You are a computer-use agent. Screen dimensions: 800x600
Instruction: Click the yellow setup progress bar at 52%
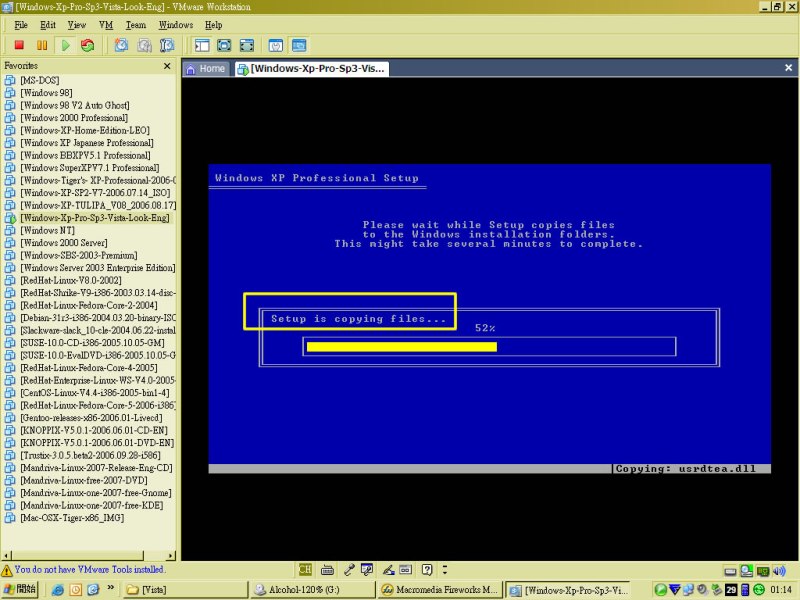(402, 347)
